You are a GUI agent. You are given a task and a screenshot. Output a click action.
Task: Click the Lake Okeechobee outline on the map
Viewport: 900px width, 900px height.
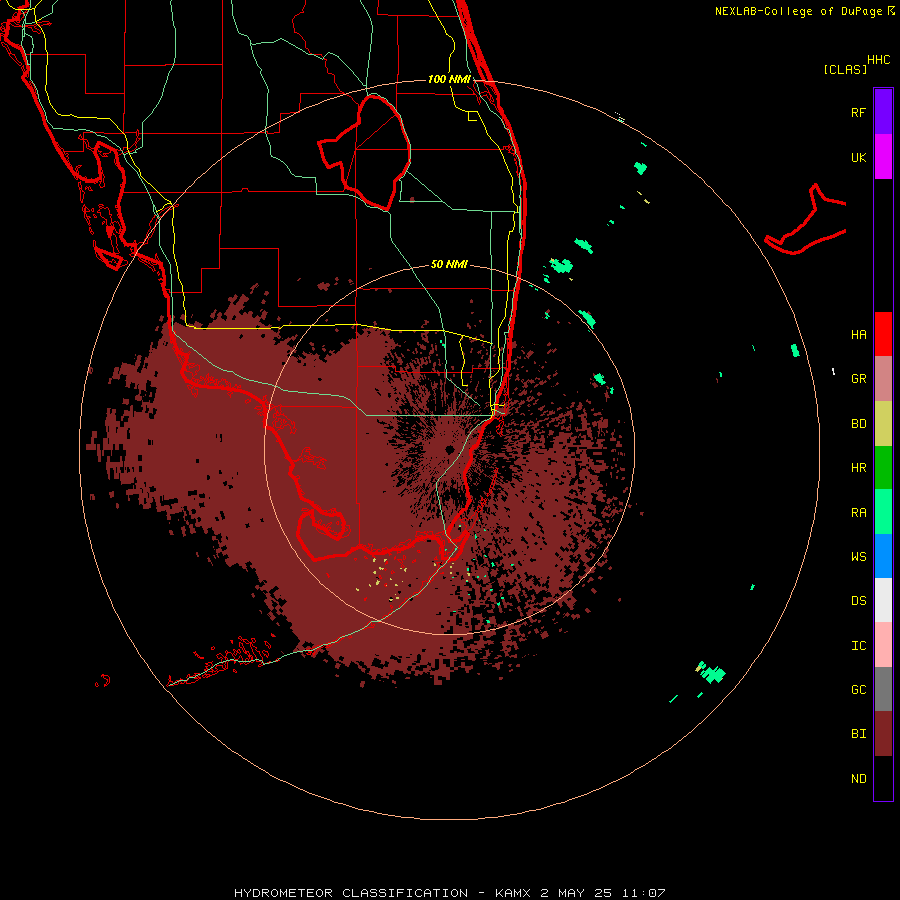coord(366,152)
